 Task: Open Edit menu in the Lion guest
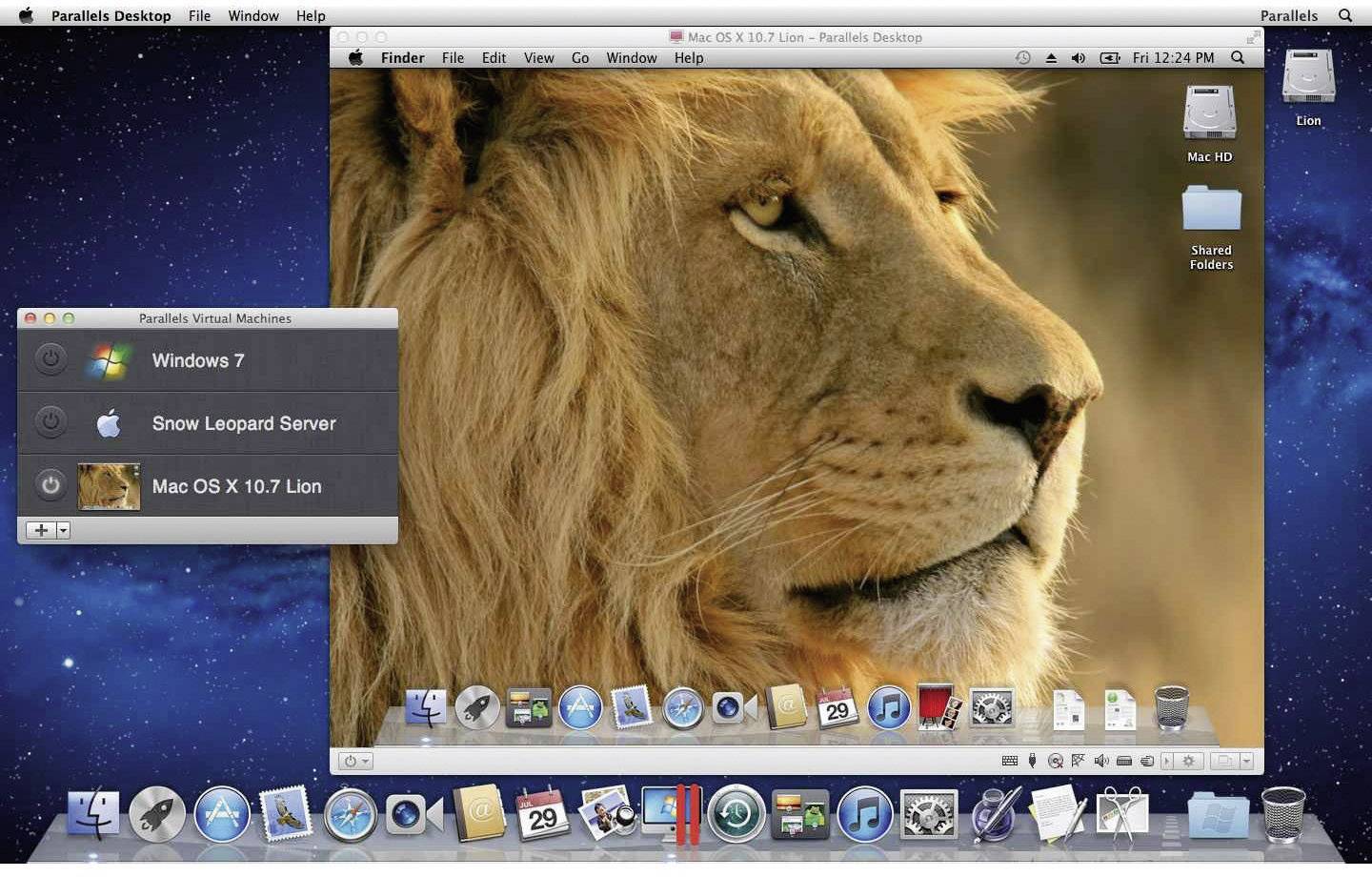point(494,57)
